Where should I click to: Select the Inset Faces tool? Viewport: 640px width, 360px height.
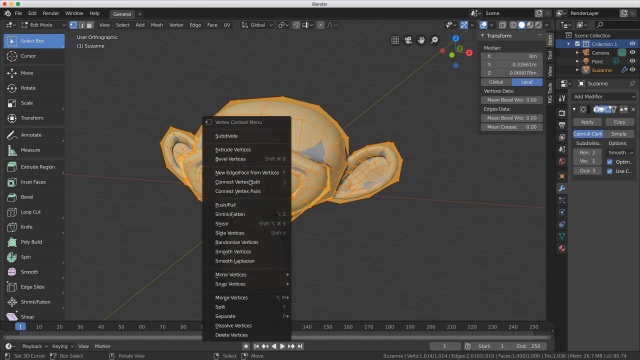(x=34, y=182)
